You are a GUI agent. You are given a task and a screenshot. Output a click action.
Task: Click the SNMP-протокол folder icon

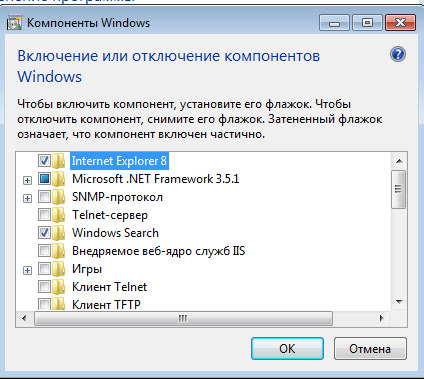59,197
